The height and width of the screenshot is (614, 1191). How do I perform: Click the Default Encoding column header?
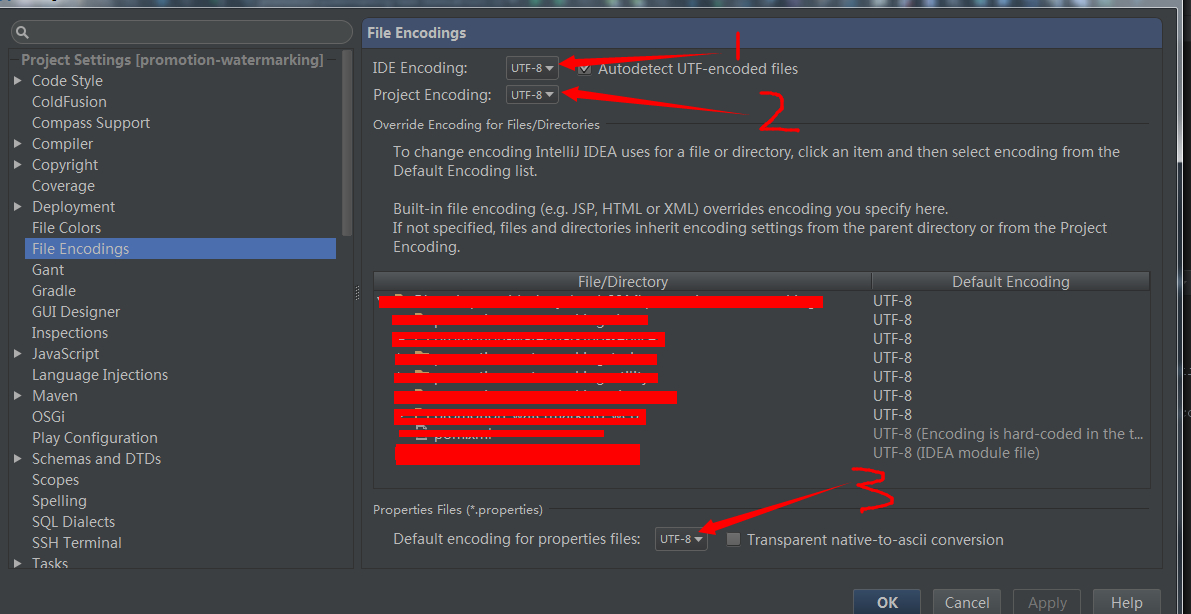click(1011, 282)
